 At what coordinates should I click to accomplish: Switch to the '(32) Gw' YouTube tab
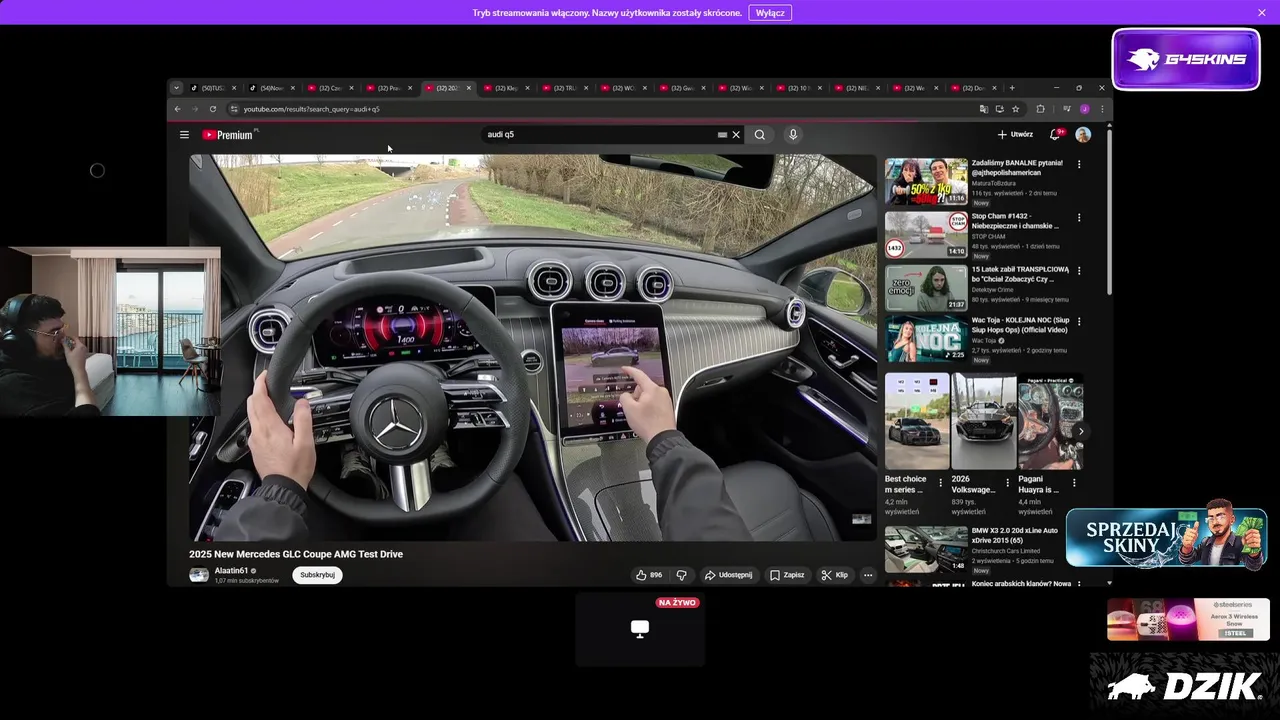click(682, 88)
